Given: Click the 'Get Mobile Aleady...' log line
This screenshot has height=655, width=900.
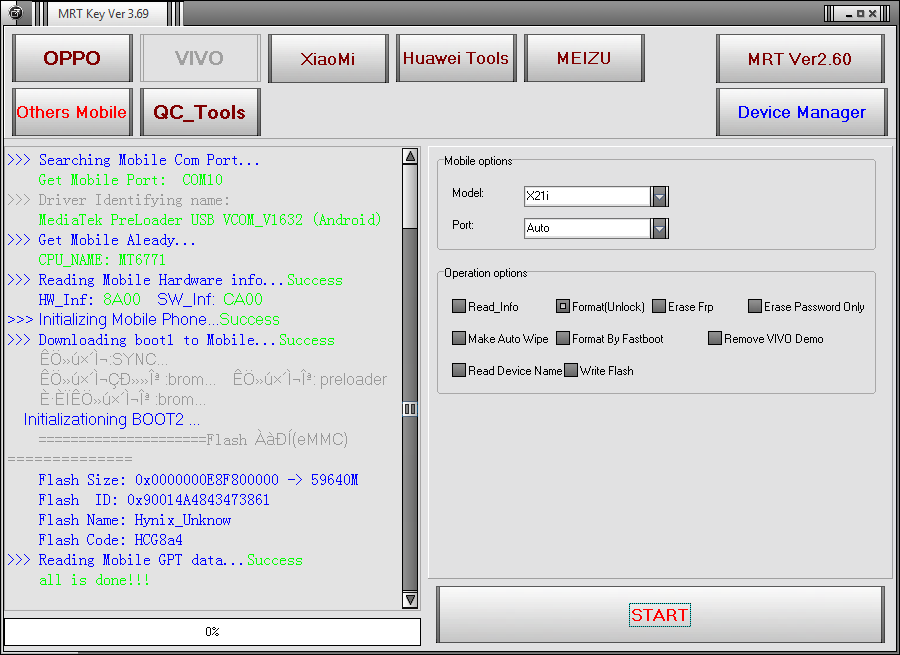Looking at the screenshot, I should click(102, 240).
